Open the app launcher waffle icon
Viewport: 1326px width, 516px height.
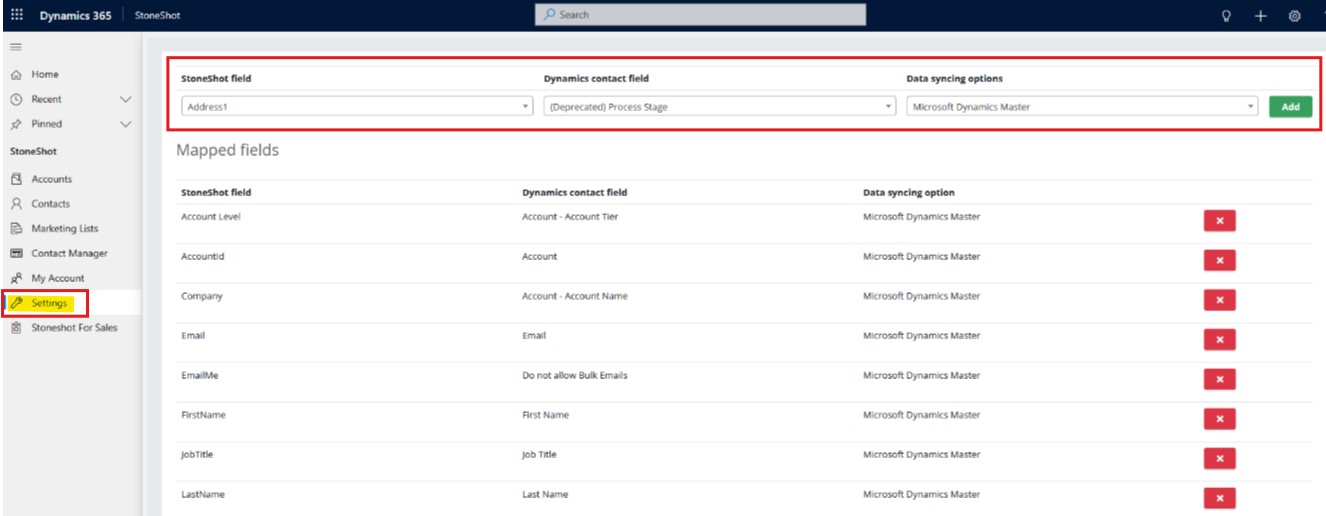(16, 15)
